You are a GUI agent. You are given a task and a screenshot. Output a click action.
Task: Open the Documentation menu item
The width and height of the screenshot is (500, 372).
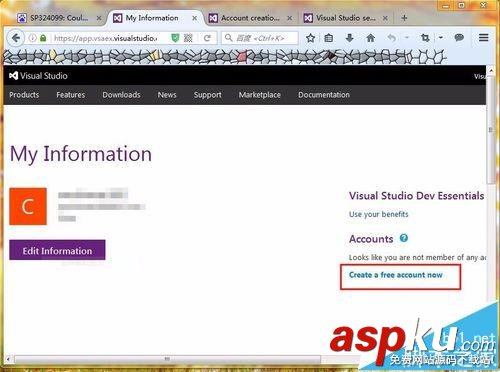point(324,95)
